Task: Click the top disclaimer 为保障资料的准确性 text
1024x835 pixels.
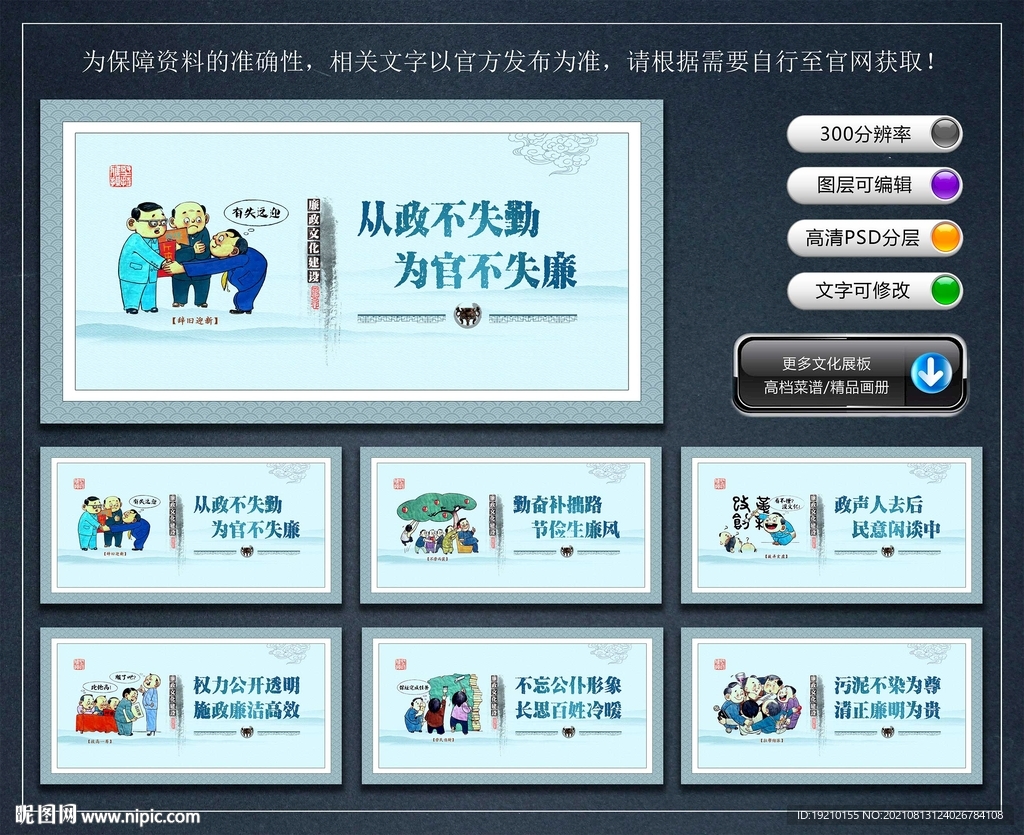Action: pos(511,62)
